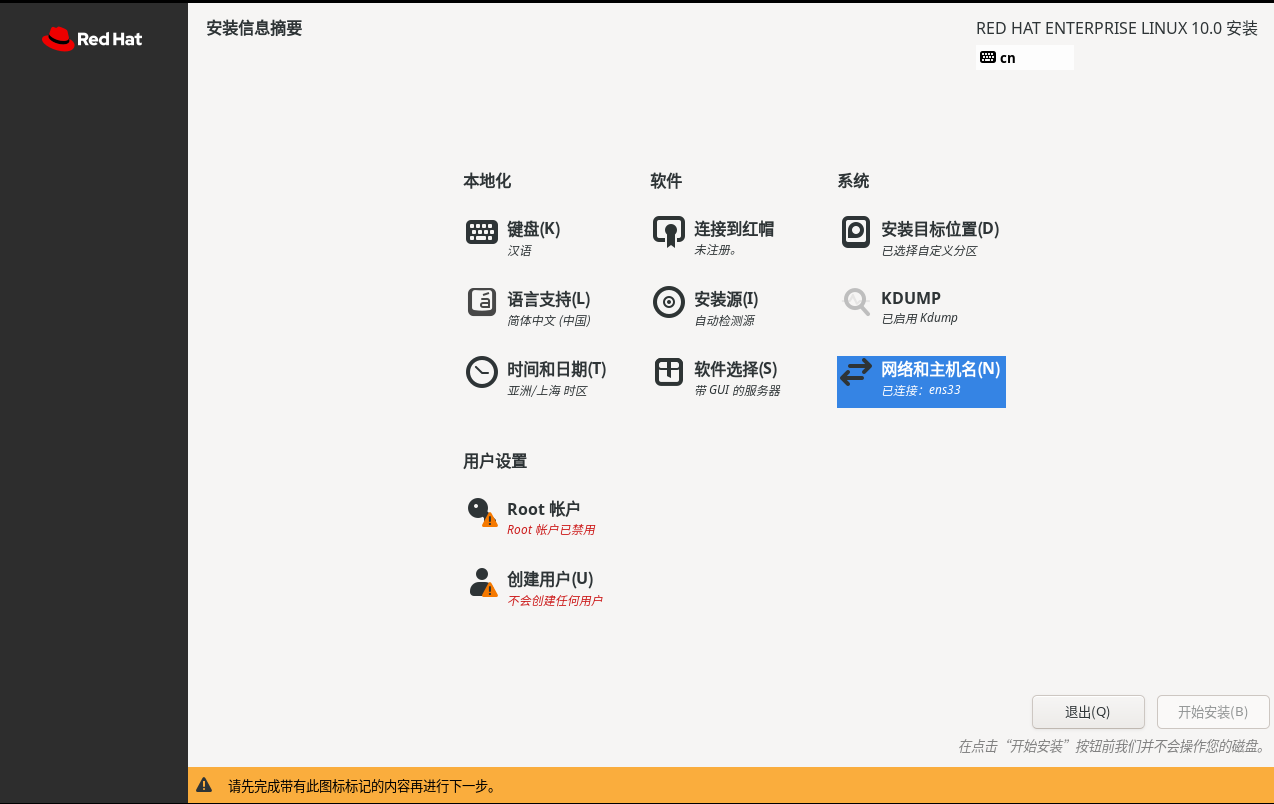Open 创建用户(U) settings
This screenshot has height=804, width=1274.
click(550, 579)
